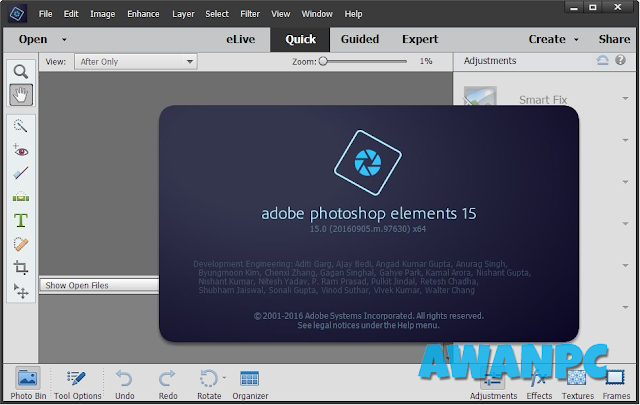Click Smart Fix thumbnail icon

pyautogui.click(x=480, y=96)
